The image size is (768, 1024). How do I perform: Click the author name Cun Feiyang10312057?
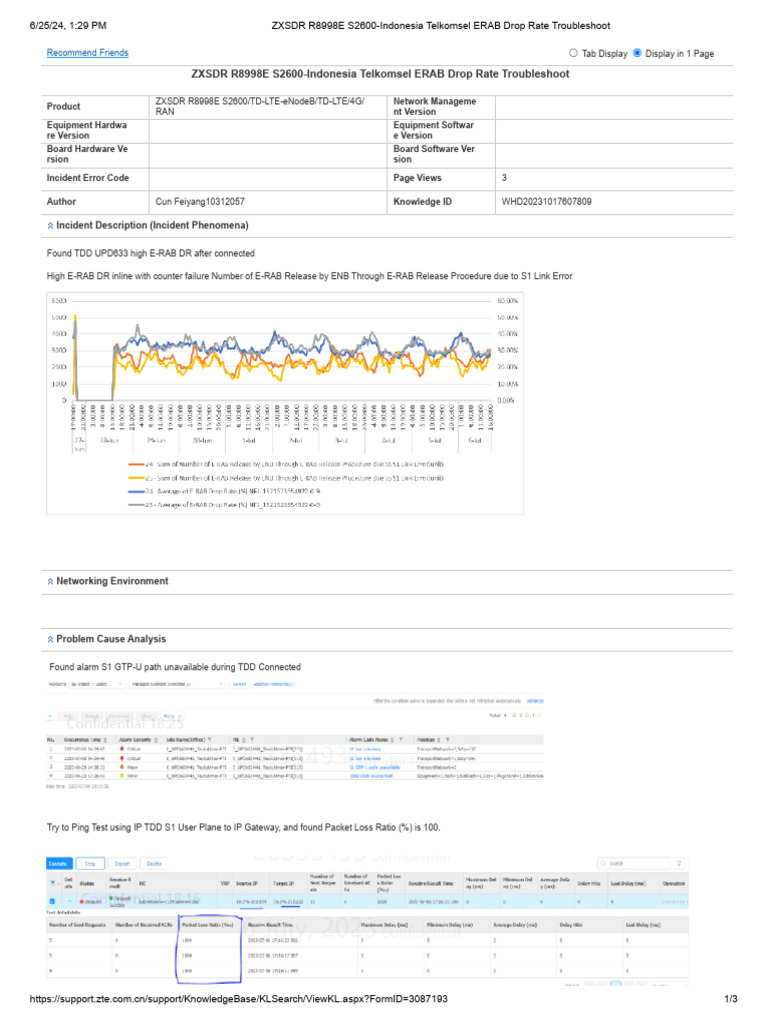coord(200,202)
